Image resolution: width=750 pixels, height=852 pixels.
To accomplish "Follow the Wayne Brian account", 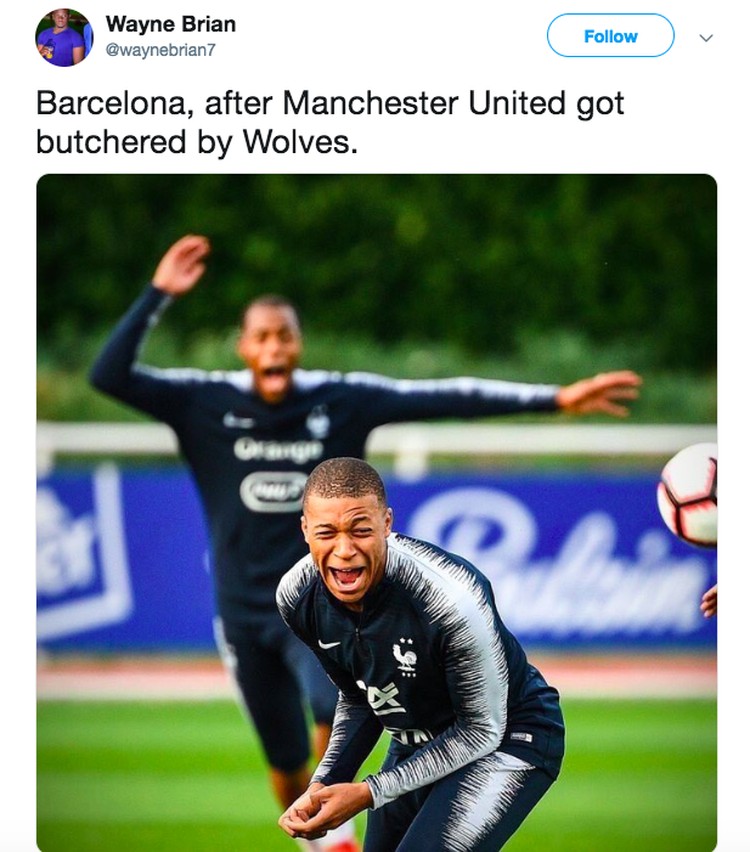I will [x=610, y=36].
